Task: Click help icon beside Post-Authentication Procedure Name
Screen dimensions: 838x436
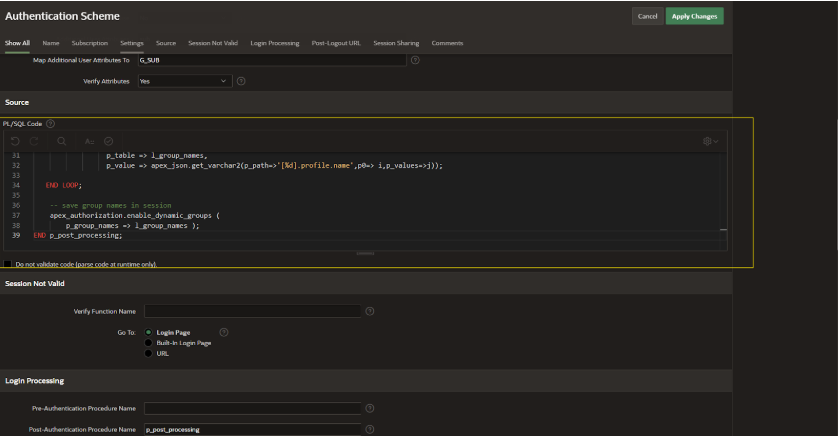Action: (x=370, y=429)
